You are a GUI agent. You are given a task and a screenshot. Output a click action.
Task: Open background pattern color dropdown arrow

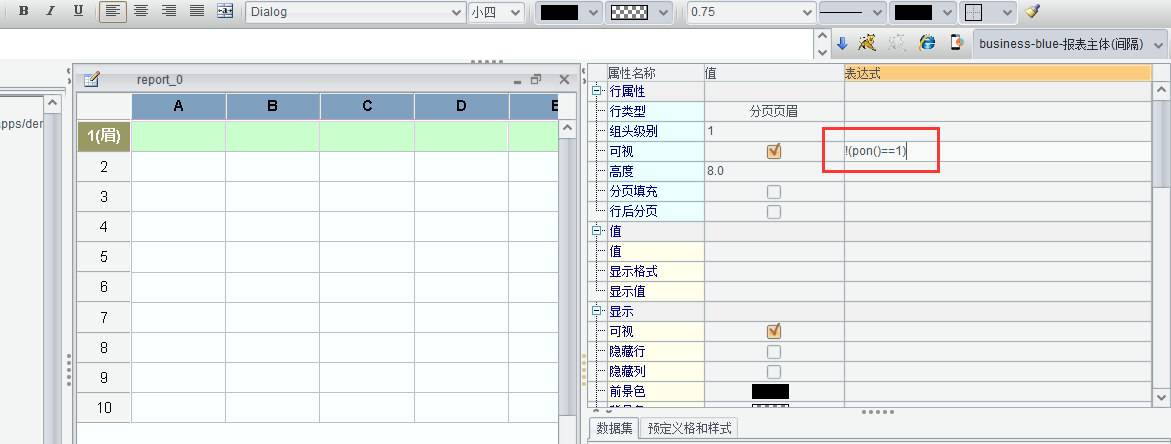tap(662, 12)
